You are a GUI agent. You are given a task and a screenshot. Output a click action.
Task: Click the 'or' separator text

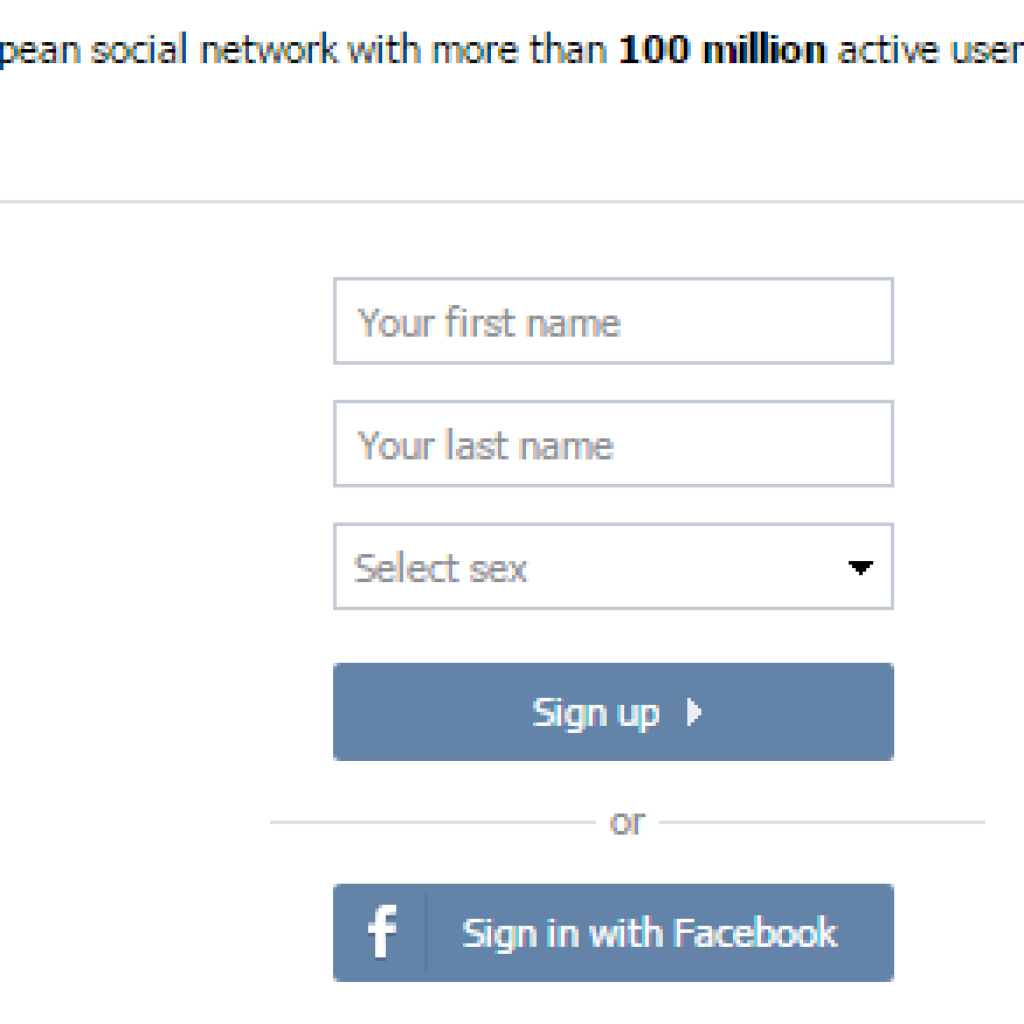coord(627,823)
